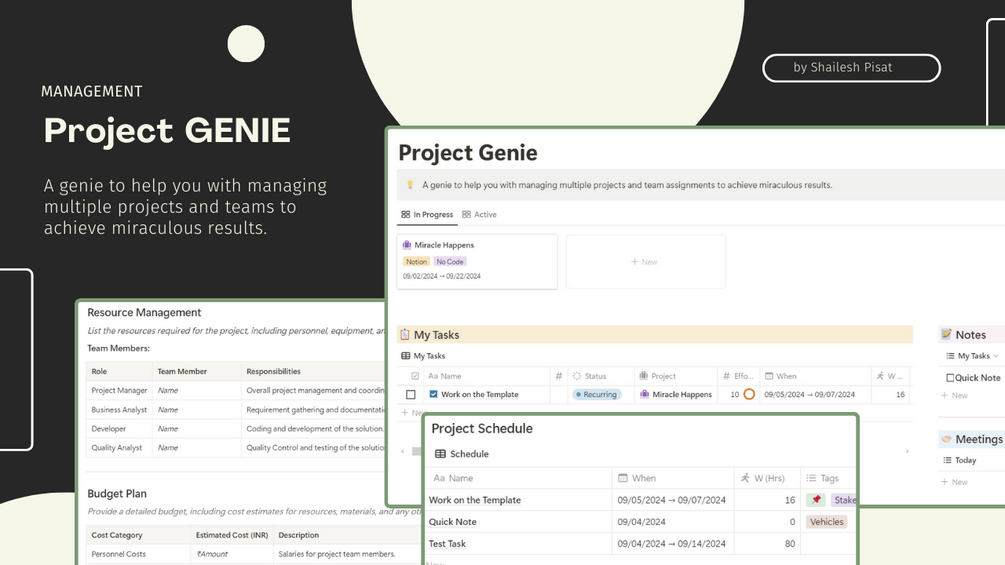Click the Tags column header
The image size is (1005, 565).
click(x=822, y=478)
